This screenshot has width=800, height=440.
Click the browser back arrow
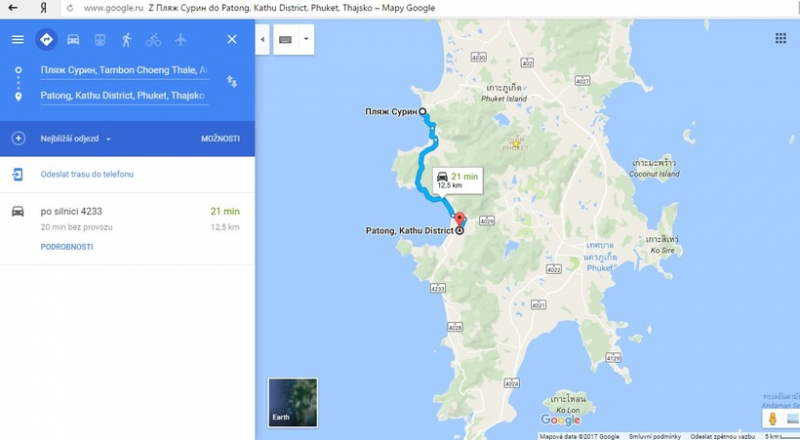click(13, 8)
